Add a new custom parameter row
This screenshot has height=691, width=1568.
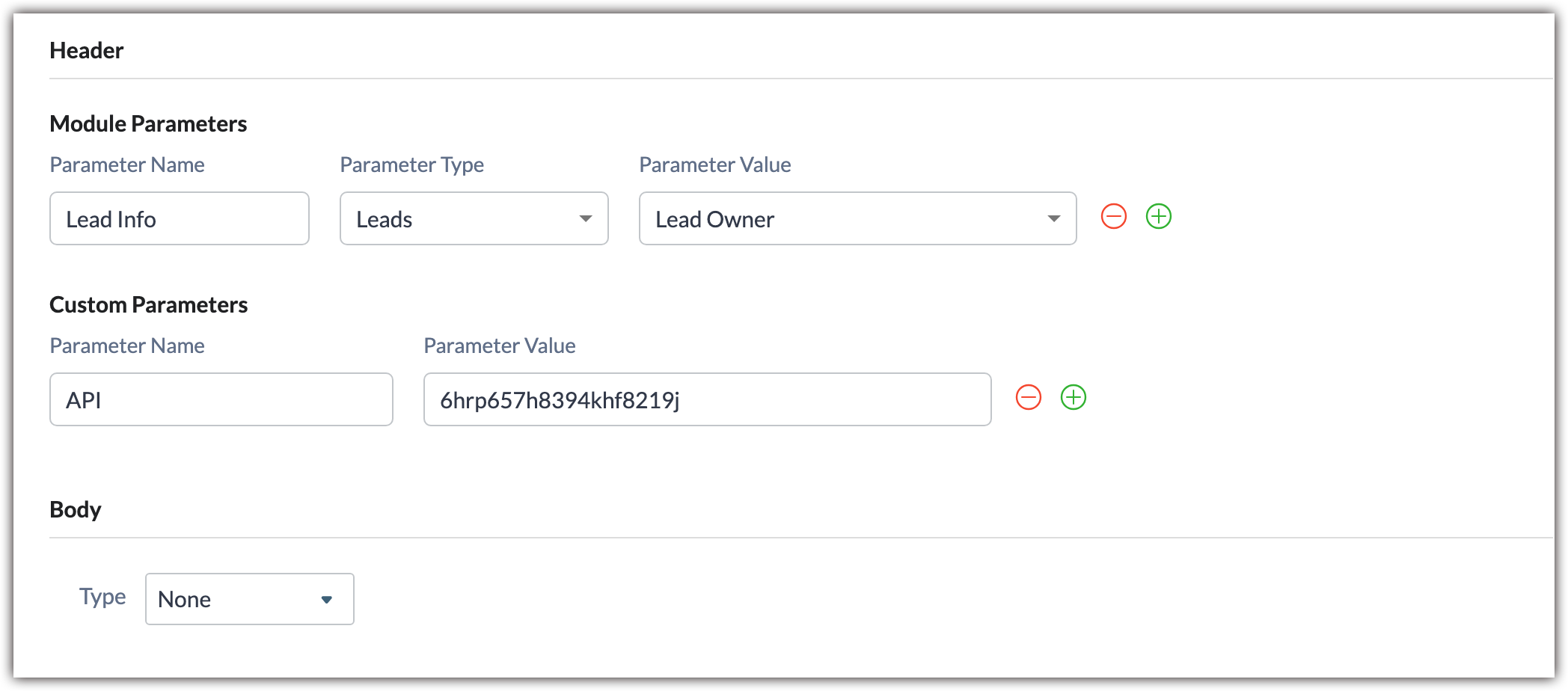pos(1073,398)
